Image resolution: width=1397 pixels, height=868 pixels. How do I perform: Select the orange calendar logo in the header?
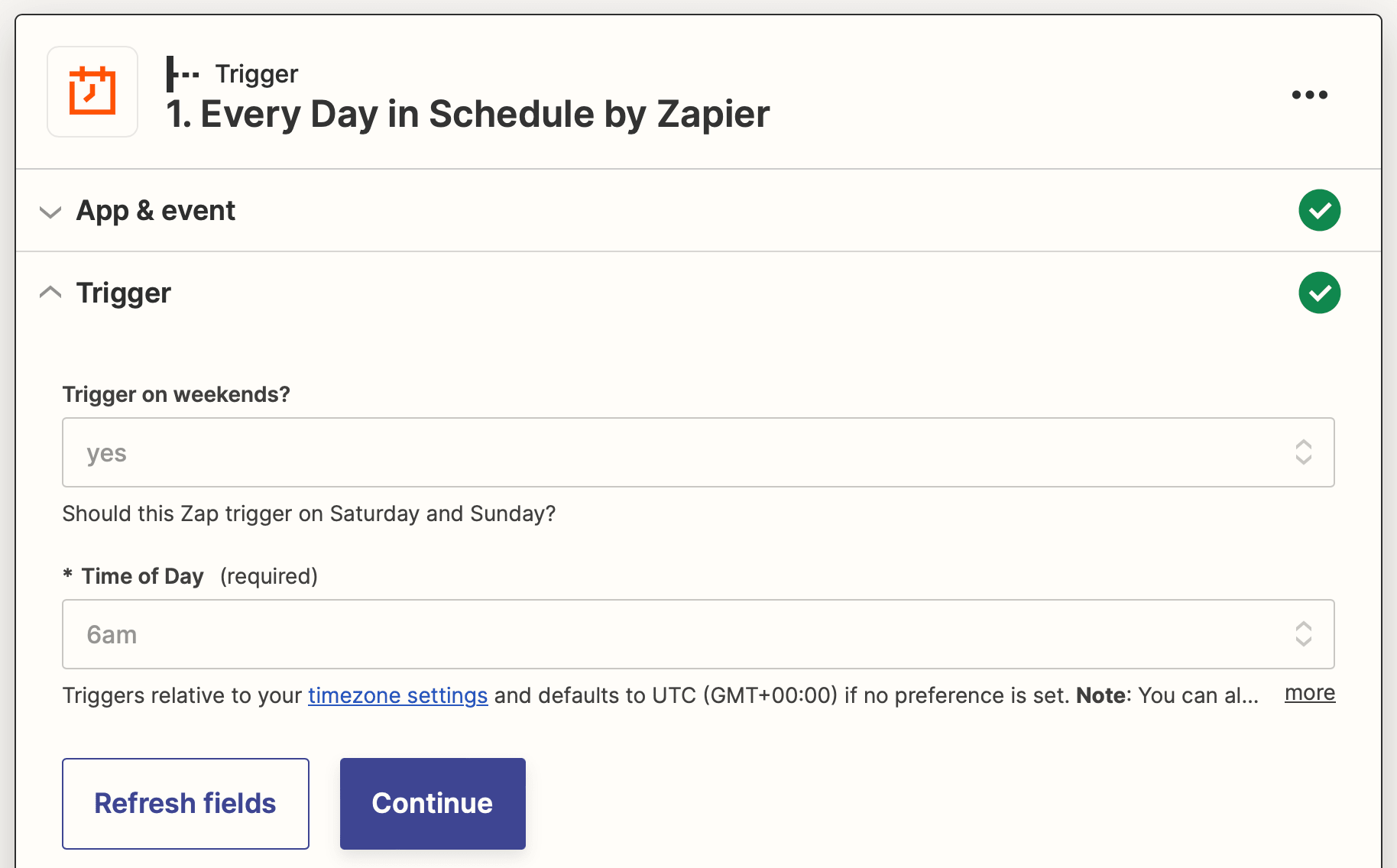coord(92,91)
